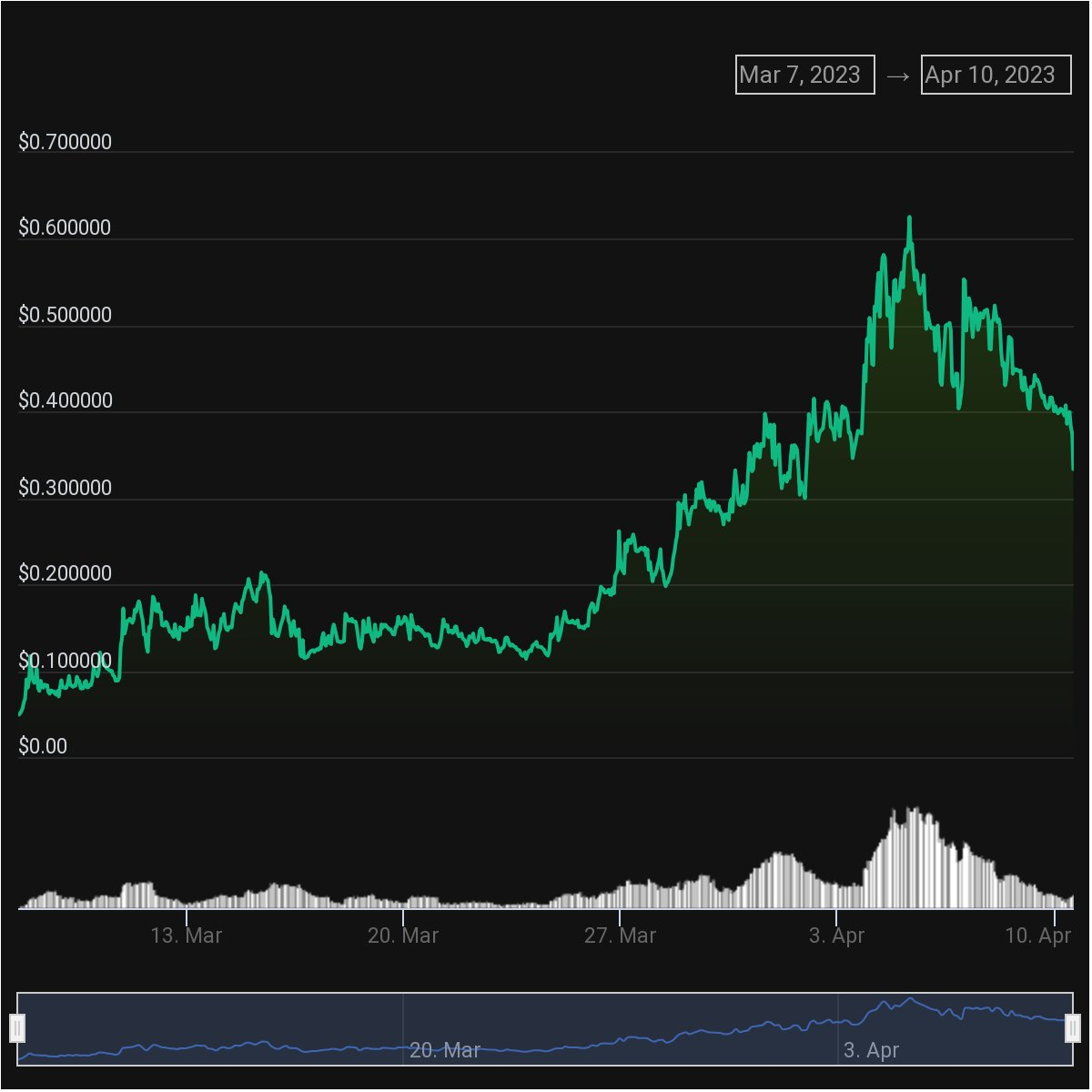The height and width of the screenshot is (1092, 1092).
Task: Click the $0.200000 y-axis label
Action: point(66,573)
